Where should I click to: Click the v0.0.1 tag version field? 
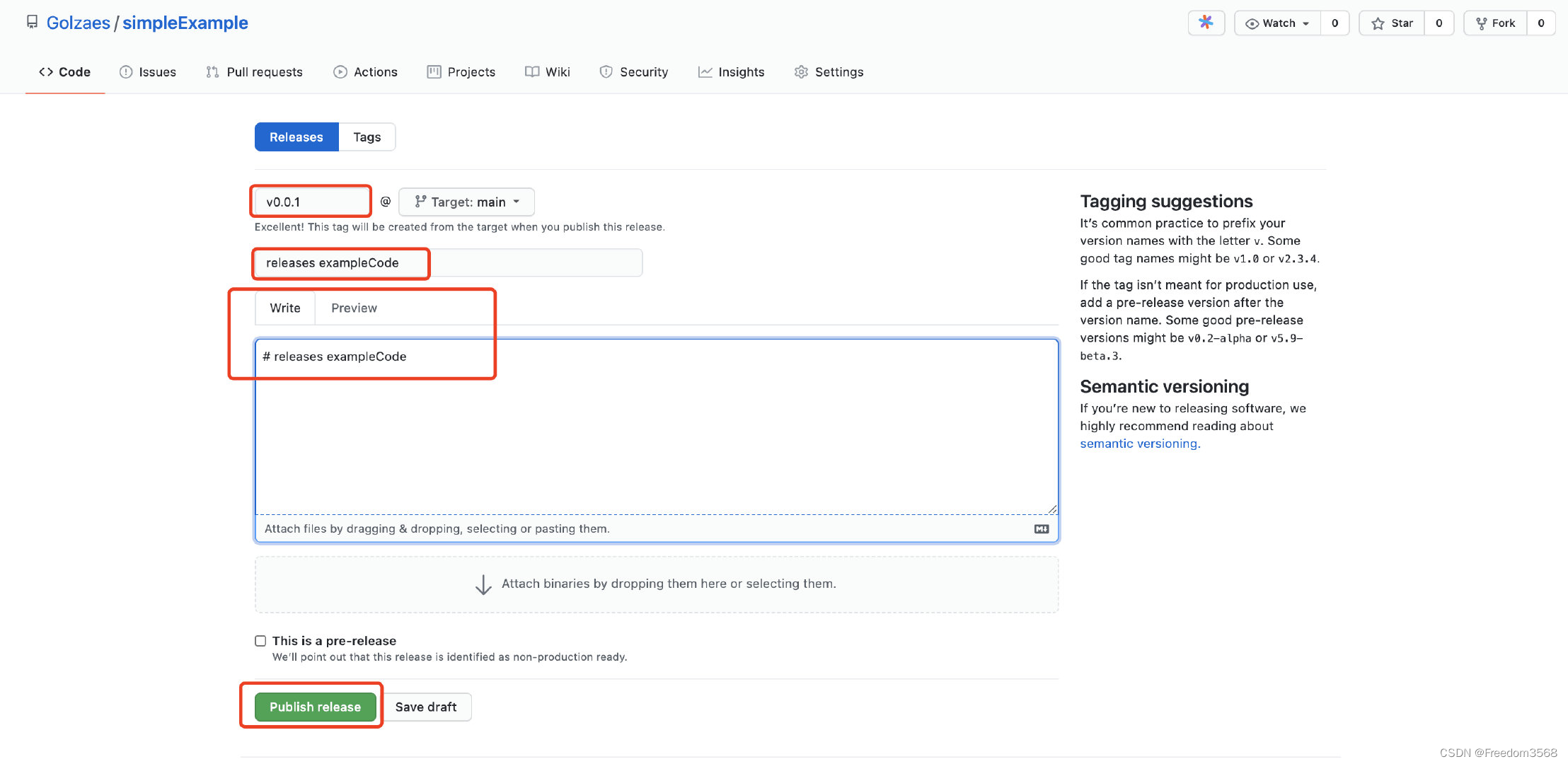coord(312,202)
